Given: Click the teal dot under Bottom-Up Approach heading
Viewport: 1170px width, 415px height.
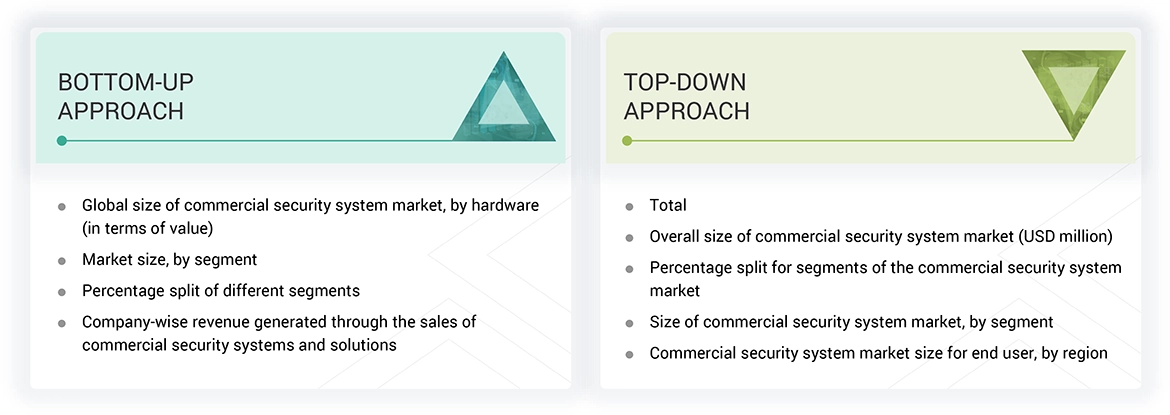Looking at the screenshot, I should coord(62,141).
